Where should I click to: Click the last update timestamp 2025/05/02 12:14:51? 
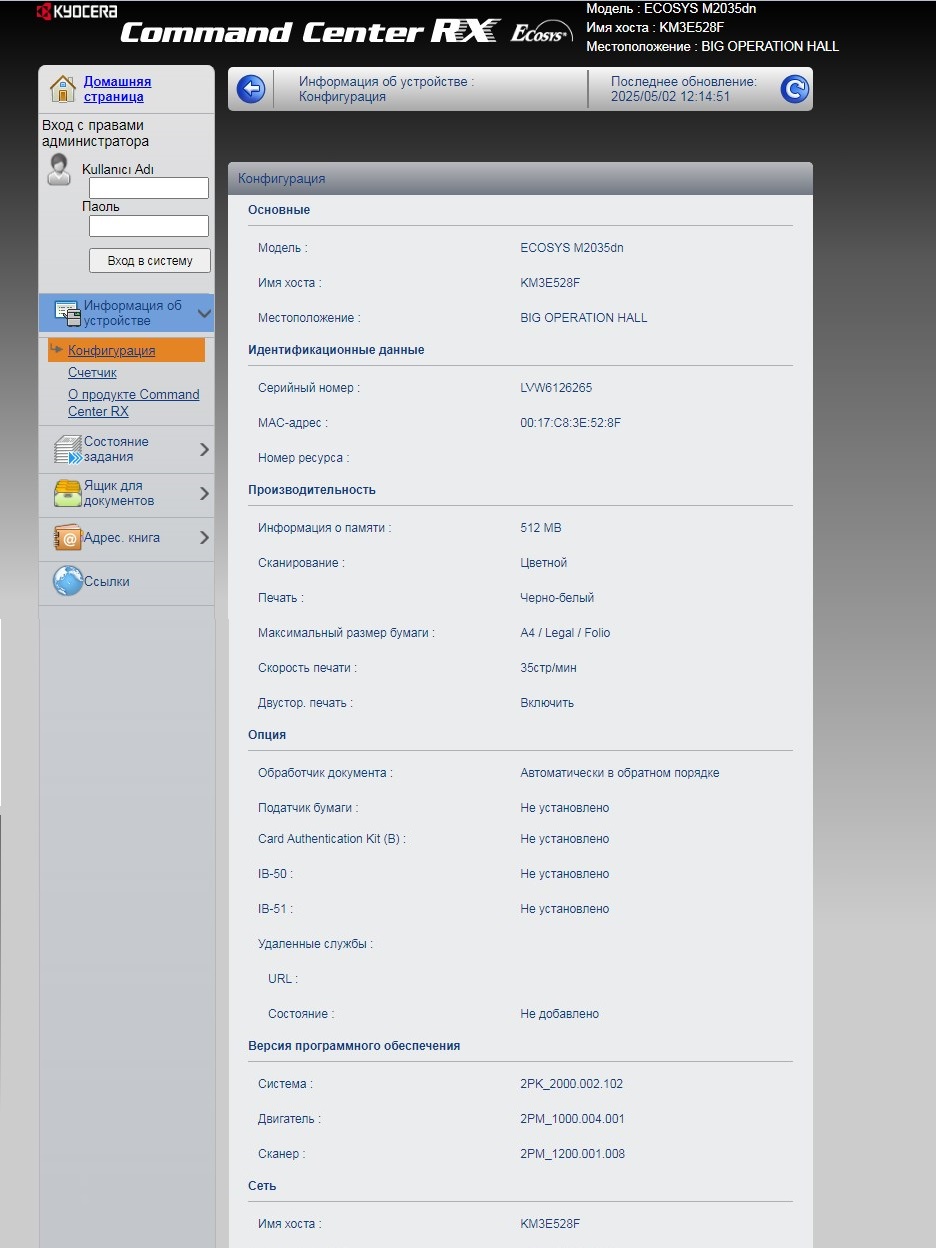pos(671,97)
